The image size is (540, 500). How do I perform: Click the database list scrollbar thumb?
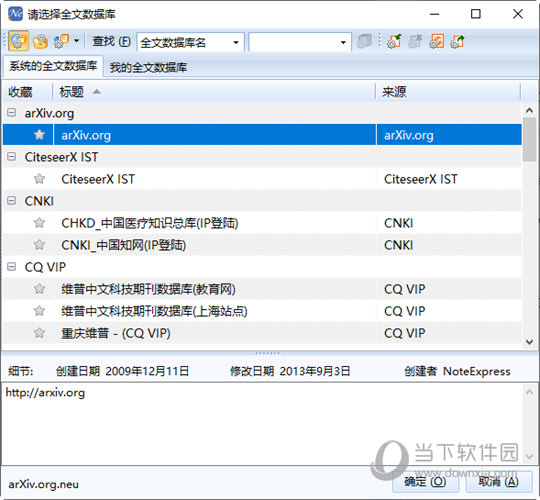tap(529, 139)
